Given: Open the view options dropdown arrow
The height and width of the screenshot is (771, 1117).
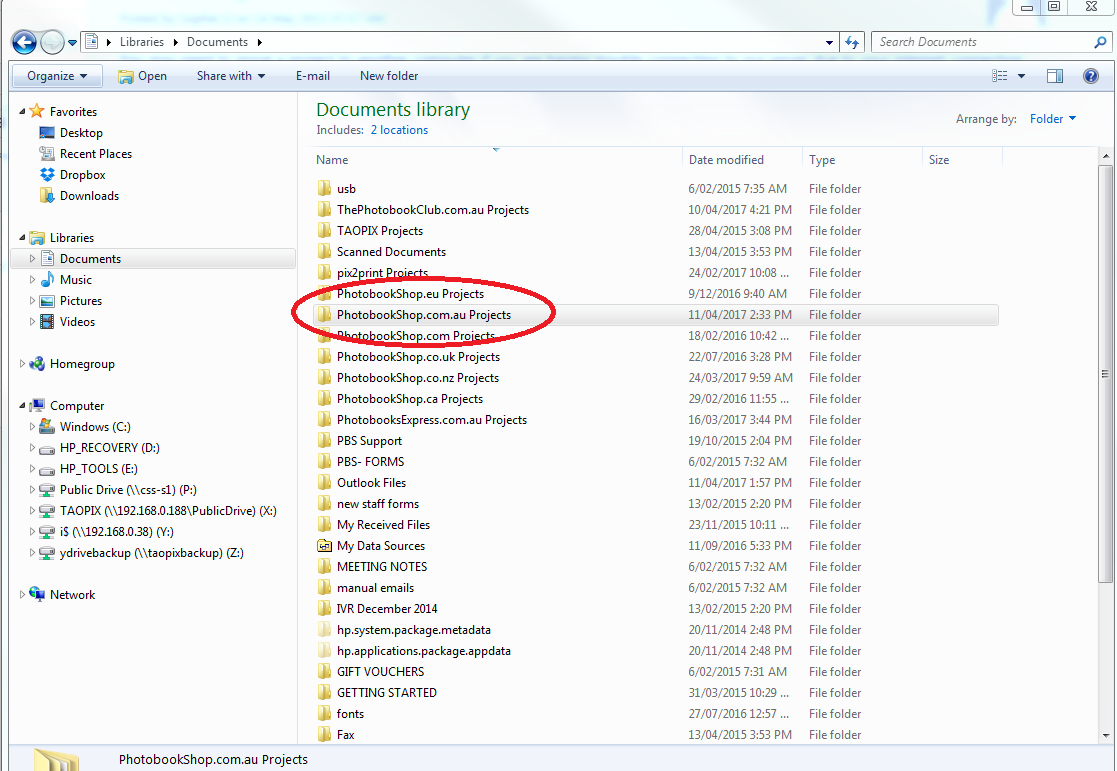Looking at the screenshot, I should [x=1021, y=76].
